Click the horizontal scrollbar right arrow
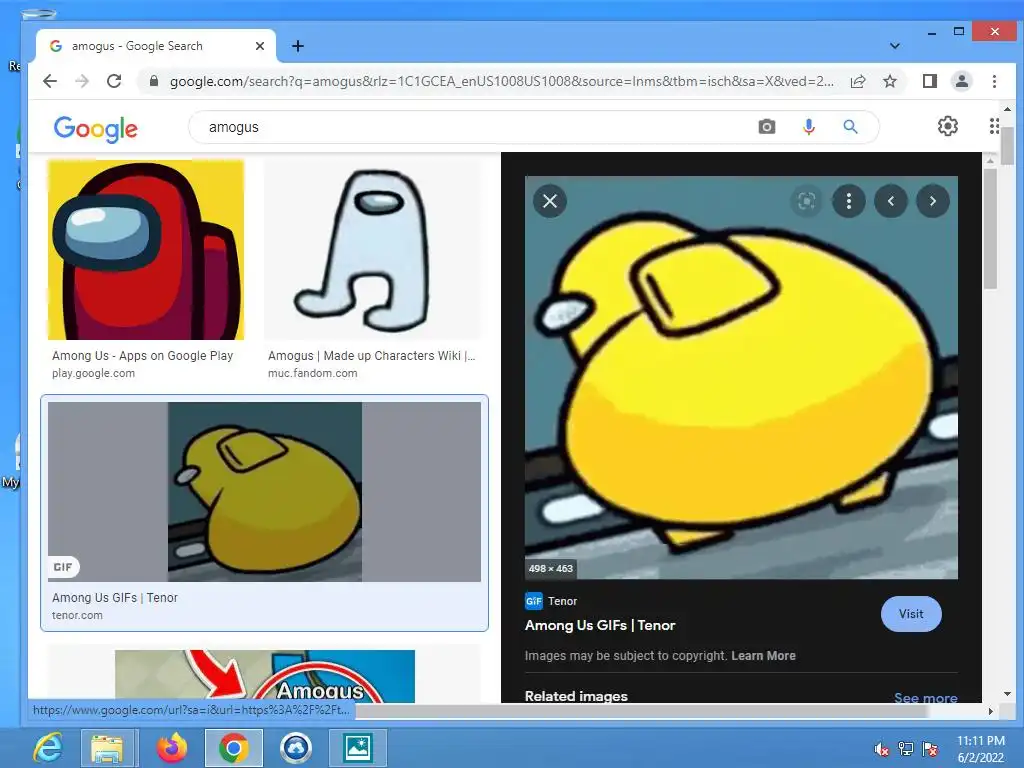Image resolution: width=1024 pixels, height=768 pixels. point(990,711)
